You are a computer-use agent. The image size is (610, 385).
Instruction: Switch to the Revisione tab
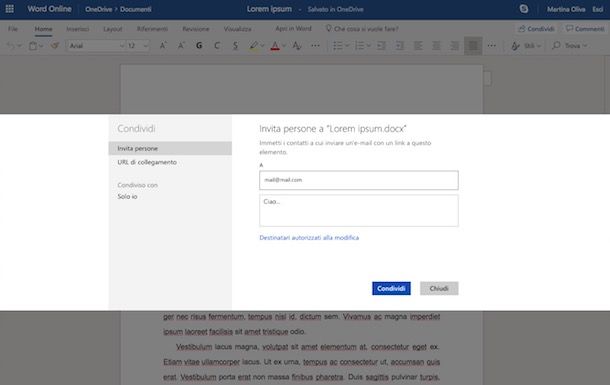click(196, 29)
